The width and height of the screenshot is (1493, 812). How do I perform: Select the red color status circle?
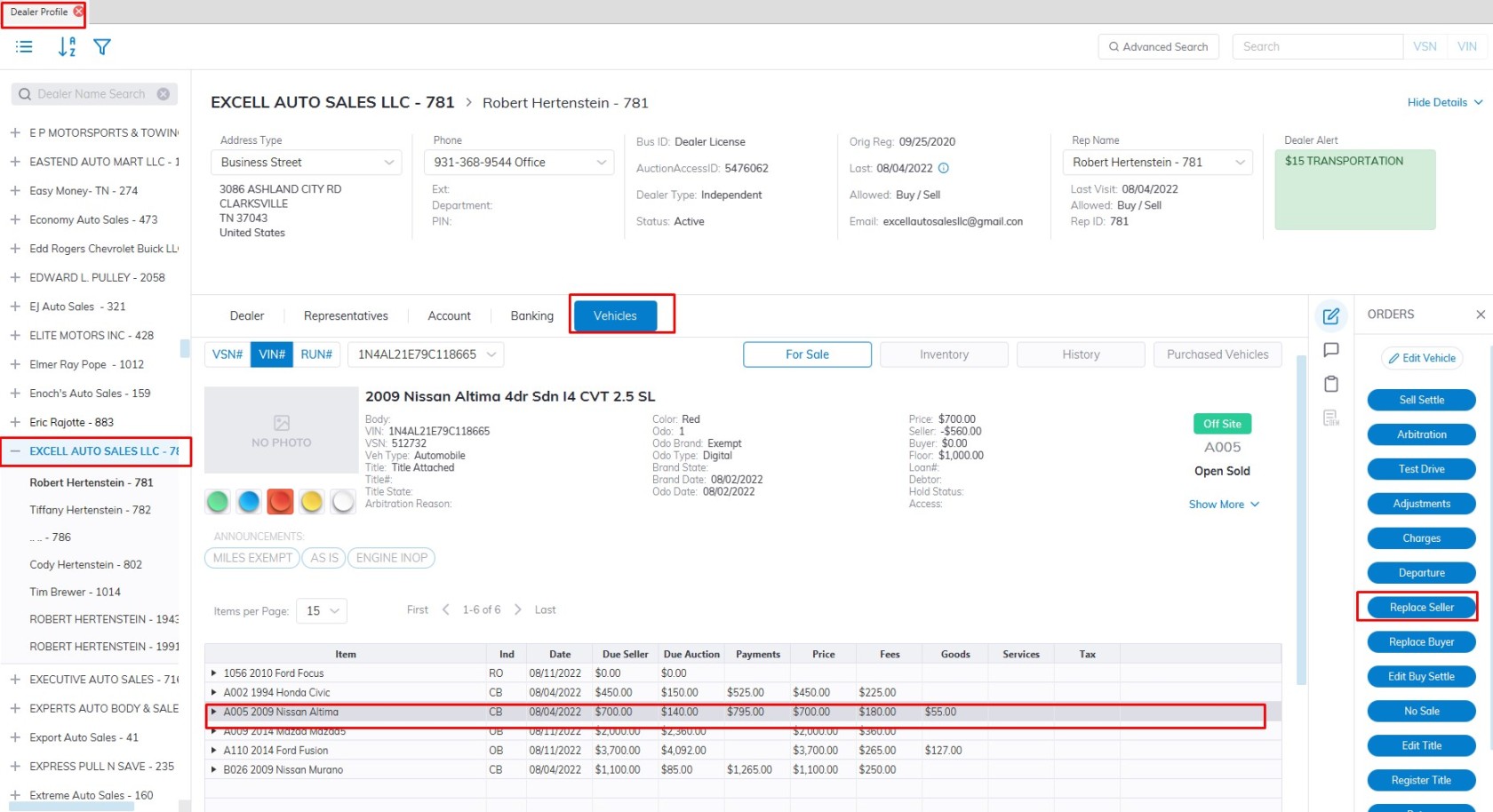(x=280, y=502)
